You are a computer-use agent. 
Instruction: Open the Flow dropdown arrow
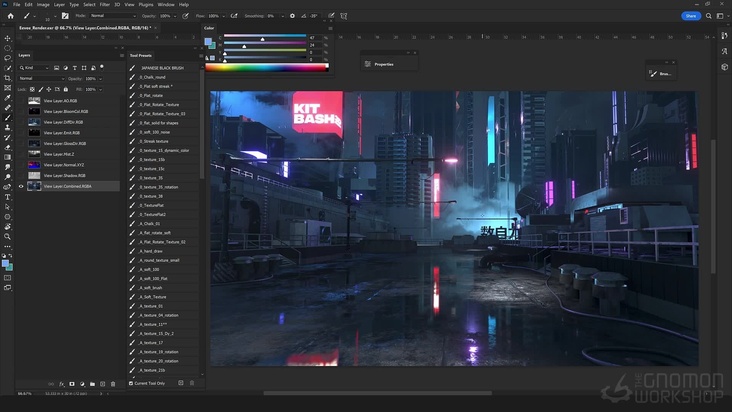[223, 16]
